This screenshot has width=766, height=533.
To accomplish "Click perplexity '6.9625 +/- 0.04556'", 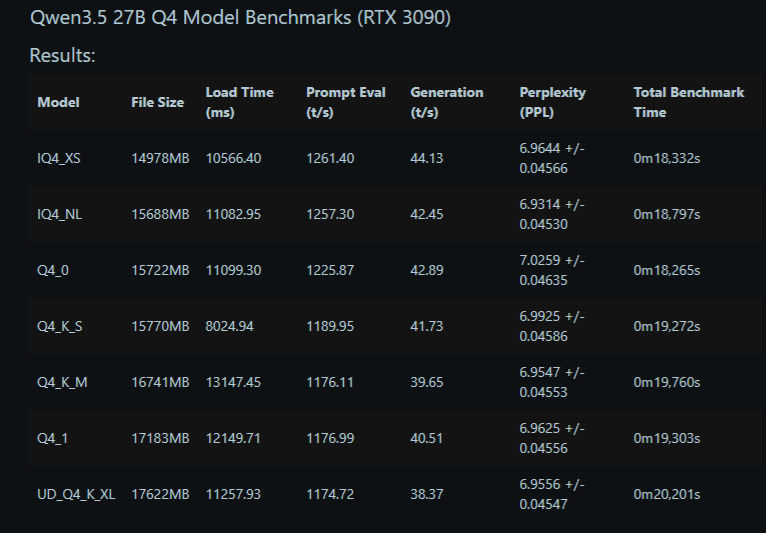I will click(552, 438).
